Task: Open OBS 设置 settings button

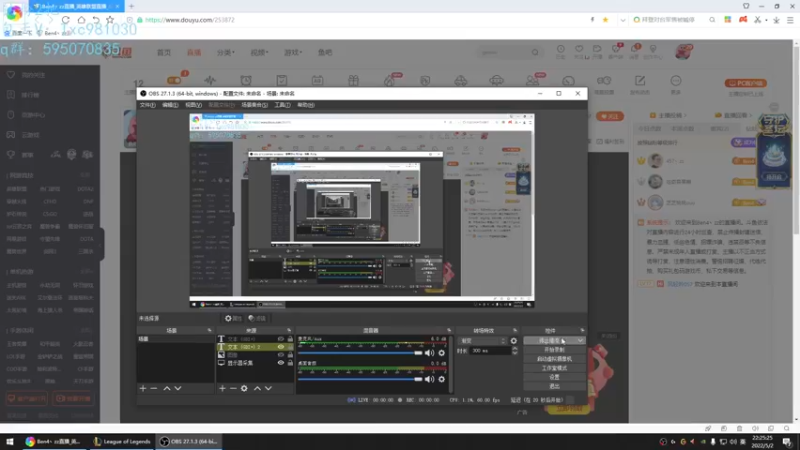Action: [x=554, y=377]
